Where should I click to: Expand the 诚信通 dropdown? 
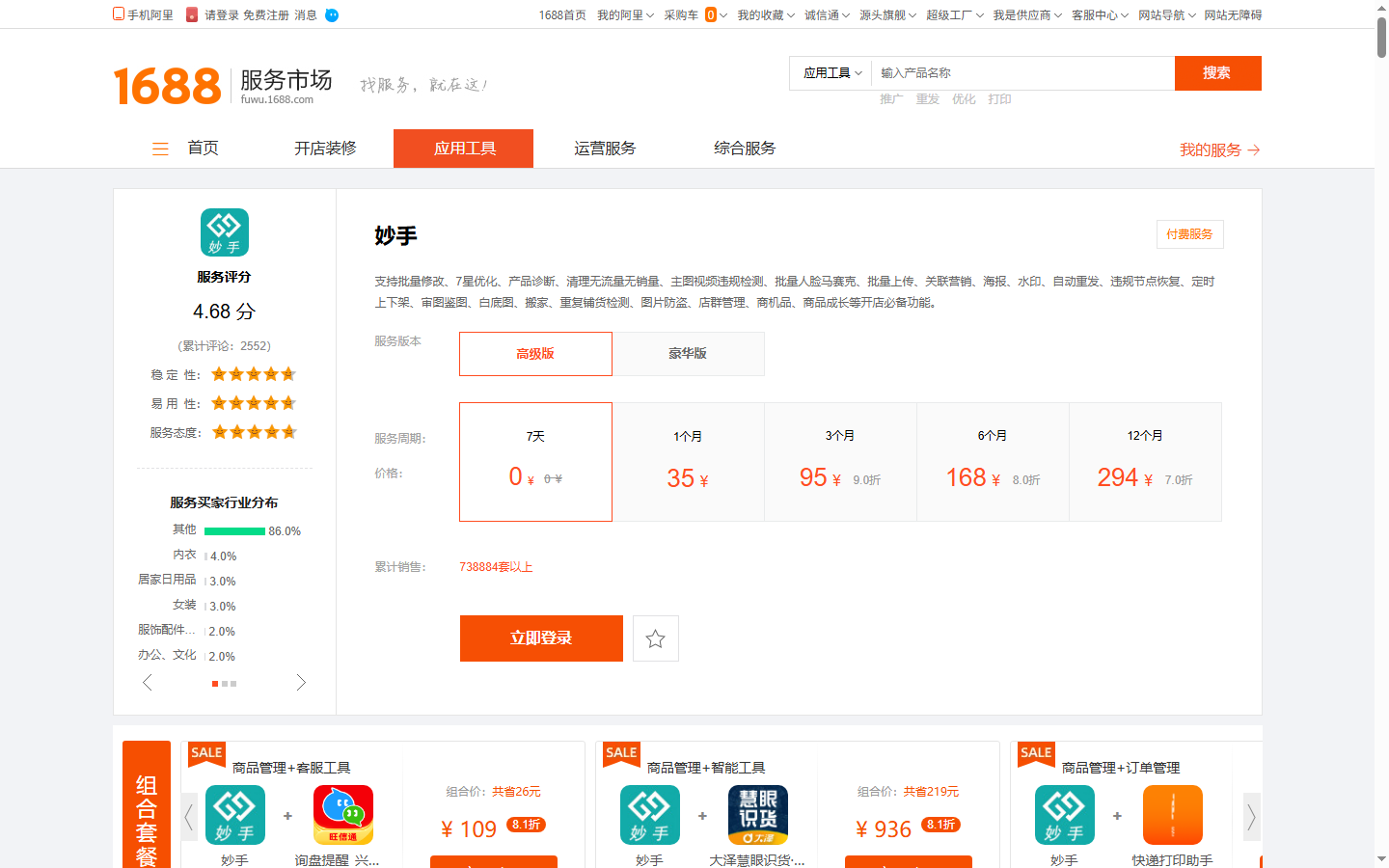point(827,15)
